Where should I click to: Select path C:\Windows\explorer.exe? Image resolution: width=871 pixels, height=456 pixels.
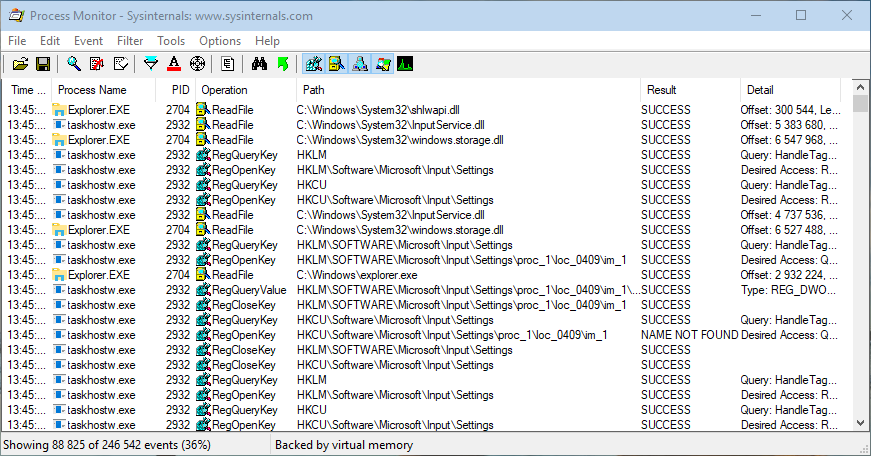click(357, 275)
